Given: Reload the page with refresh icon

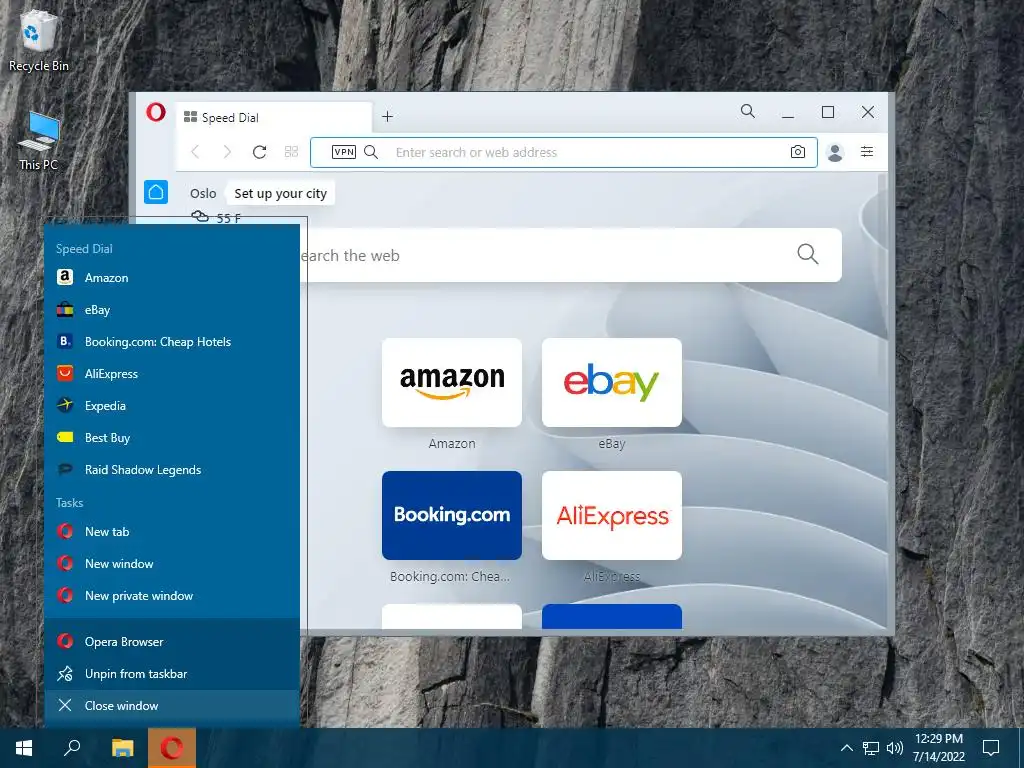Looking at the screenshot, I should click(x=259, y=152).
